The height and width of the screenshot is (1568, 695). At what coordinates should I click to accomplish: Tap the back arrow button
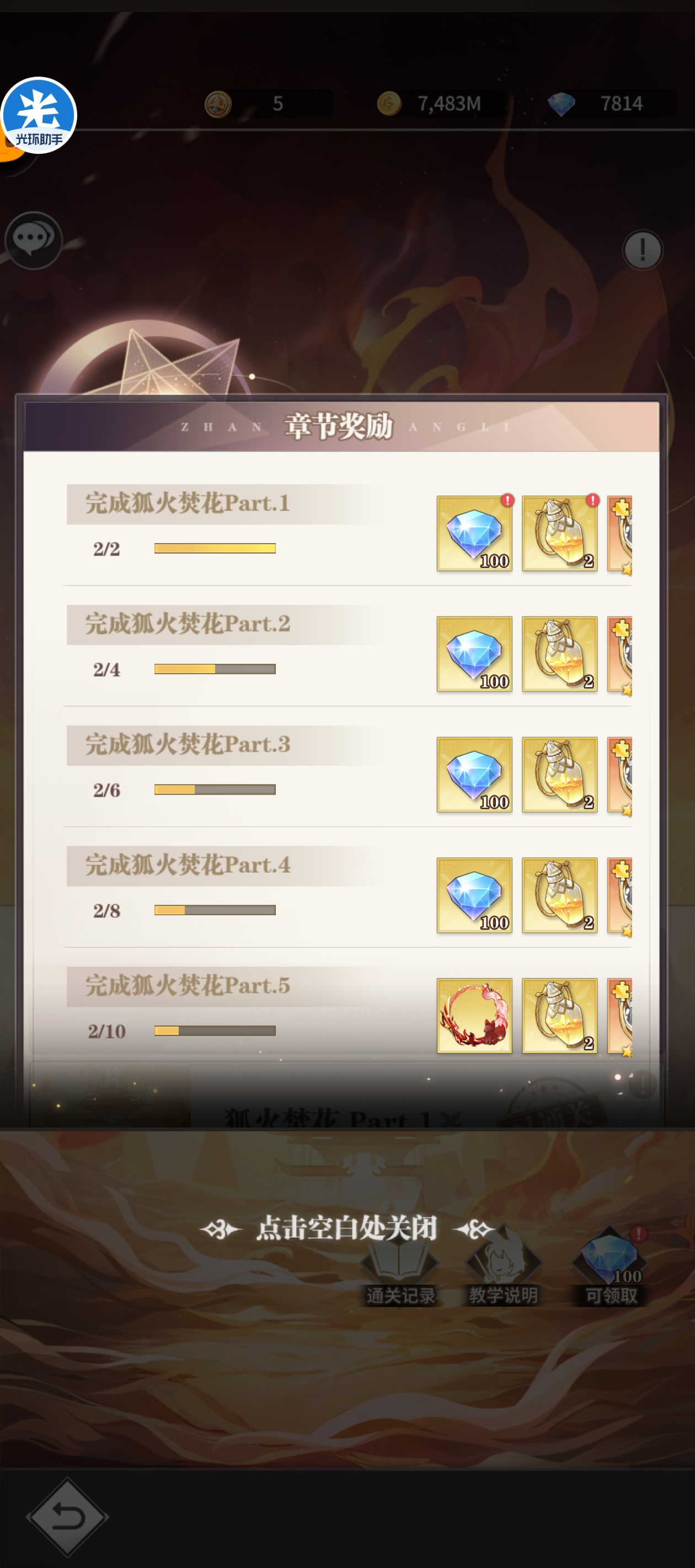click(67, 1516)
